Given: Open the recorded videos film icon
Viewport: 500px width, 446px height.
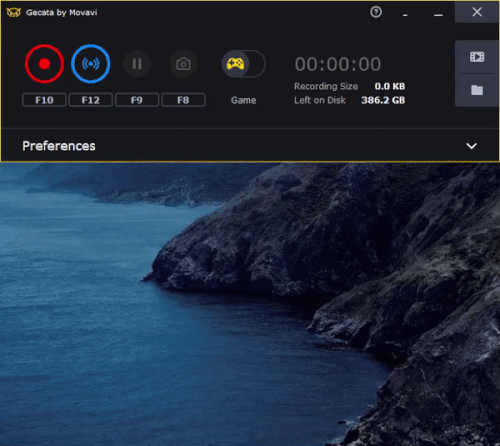Looking at the screenshot, I should coord(477,57).
